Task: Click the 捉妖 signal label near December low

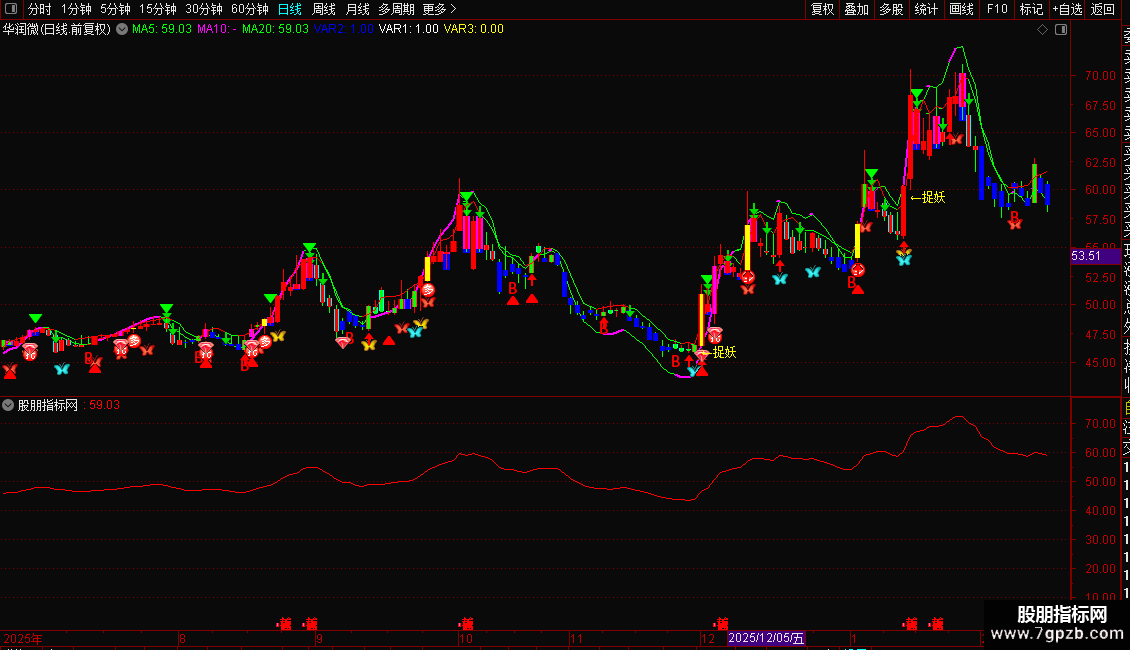Action: [x=724, y=352]
